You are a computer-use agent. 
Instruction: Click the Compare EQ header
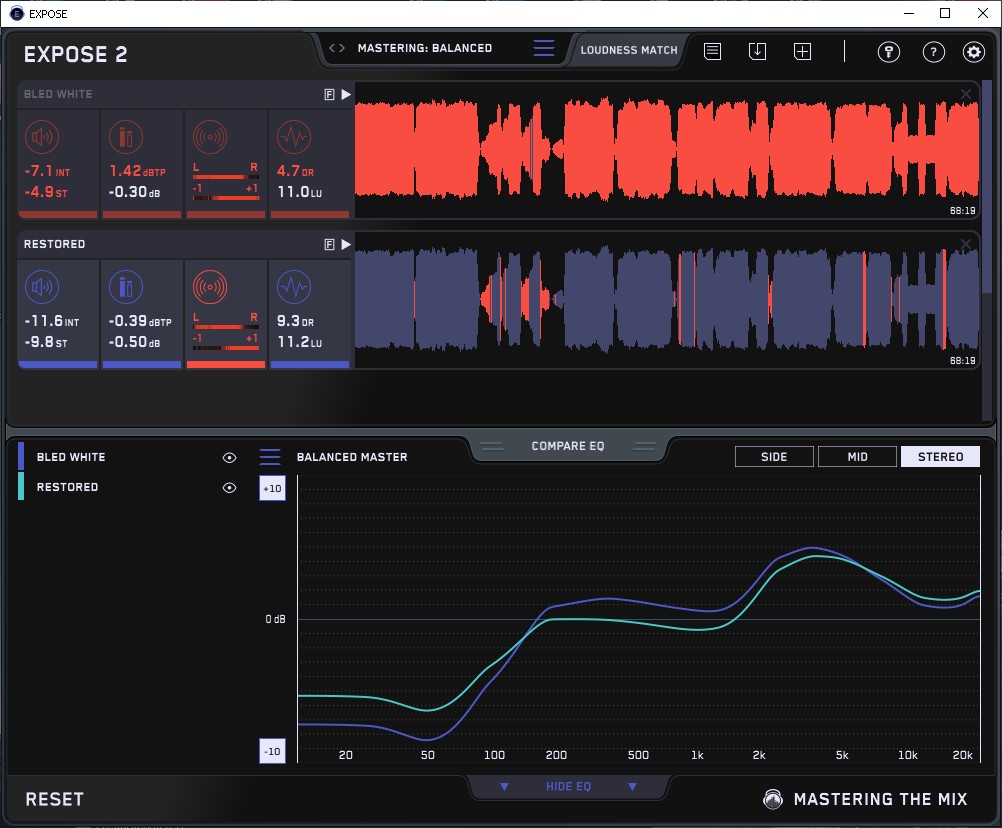[567, 446]
